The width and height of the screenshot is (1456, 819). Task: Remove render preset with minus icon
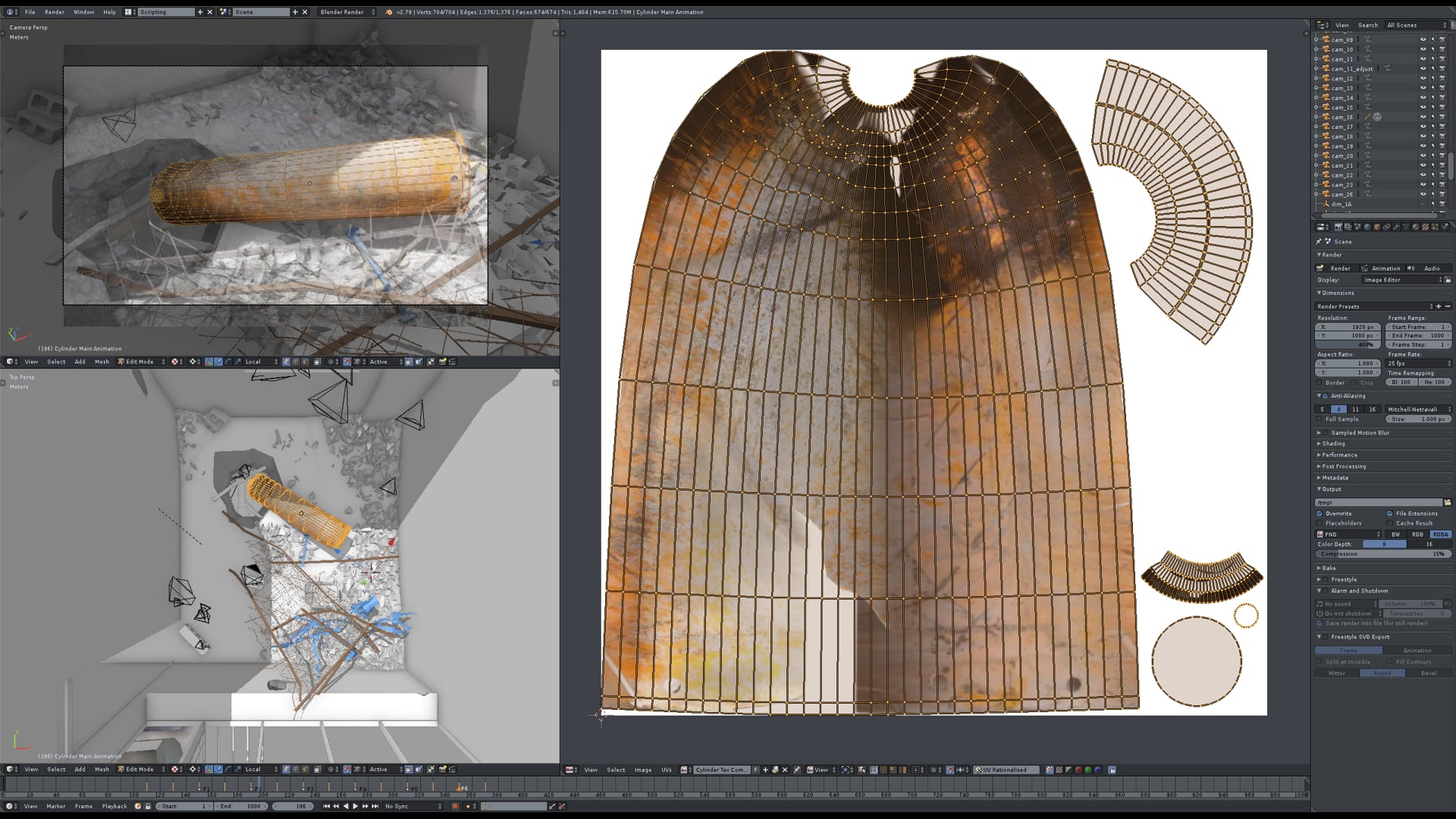(1447, 306)
